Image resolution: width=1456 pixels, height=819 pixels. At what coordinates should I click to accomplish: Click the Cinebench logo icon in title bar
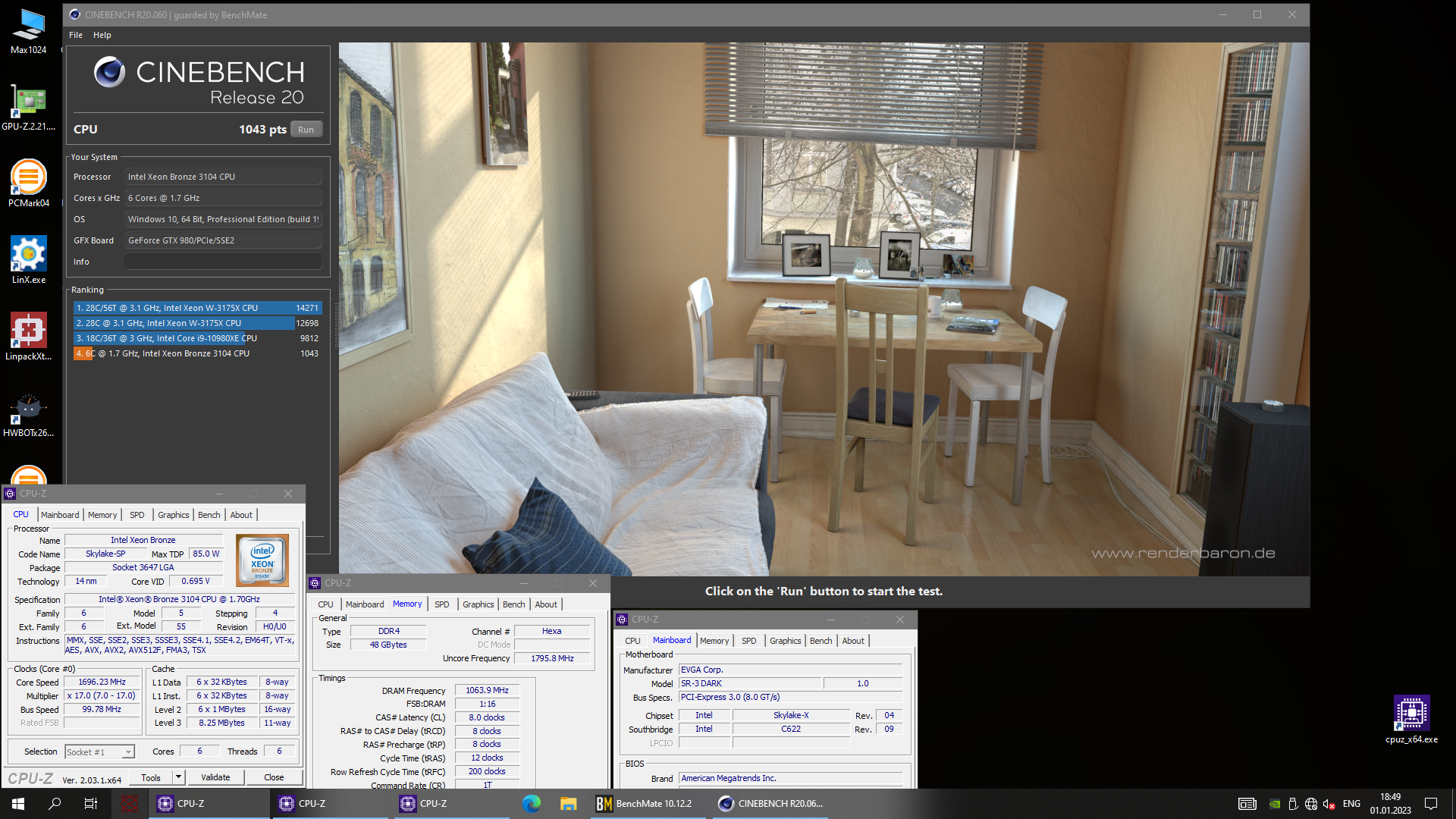[x=75, y=14]
